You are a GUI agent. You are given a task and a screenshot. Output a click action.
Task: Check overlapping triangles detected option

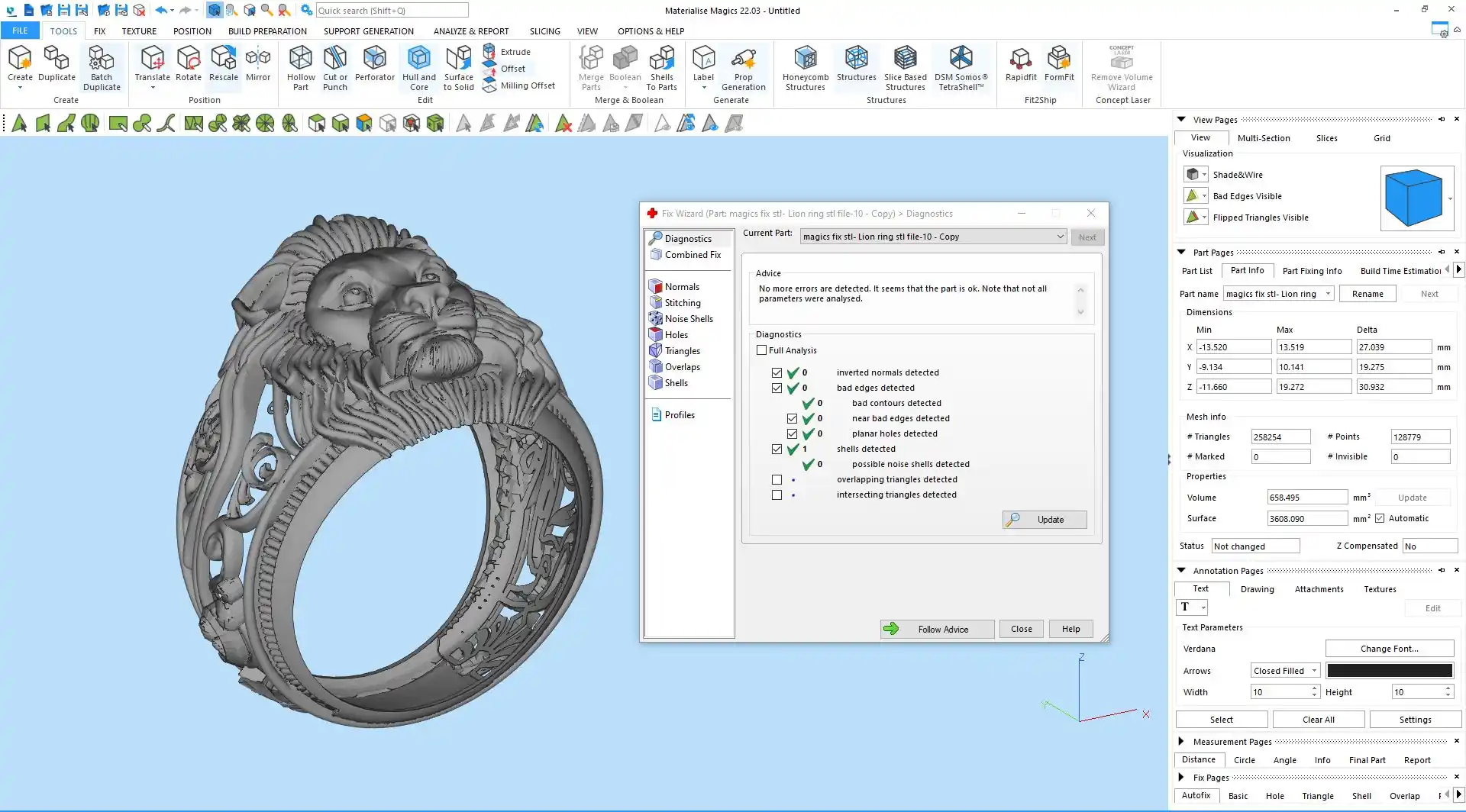(777, 480)
